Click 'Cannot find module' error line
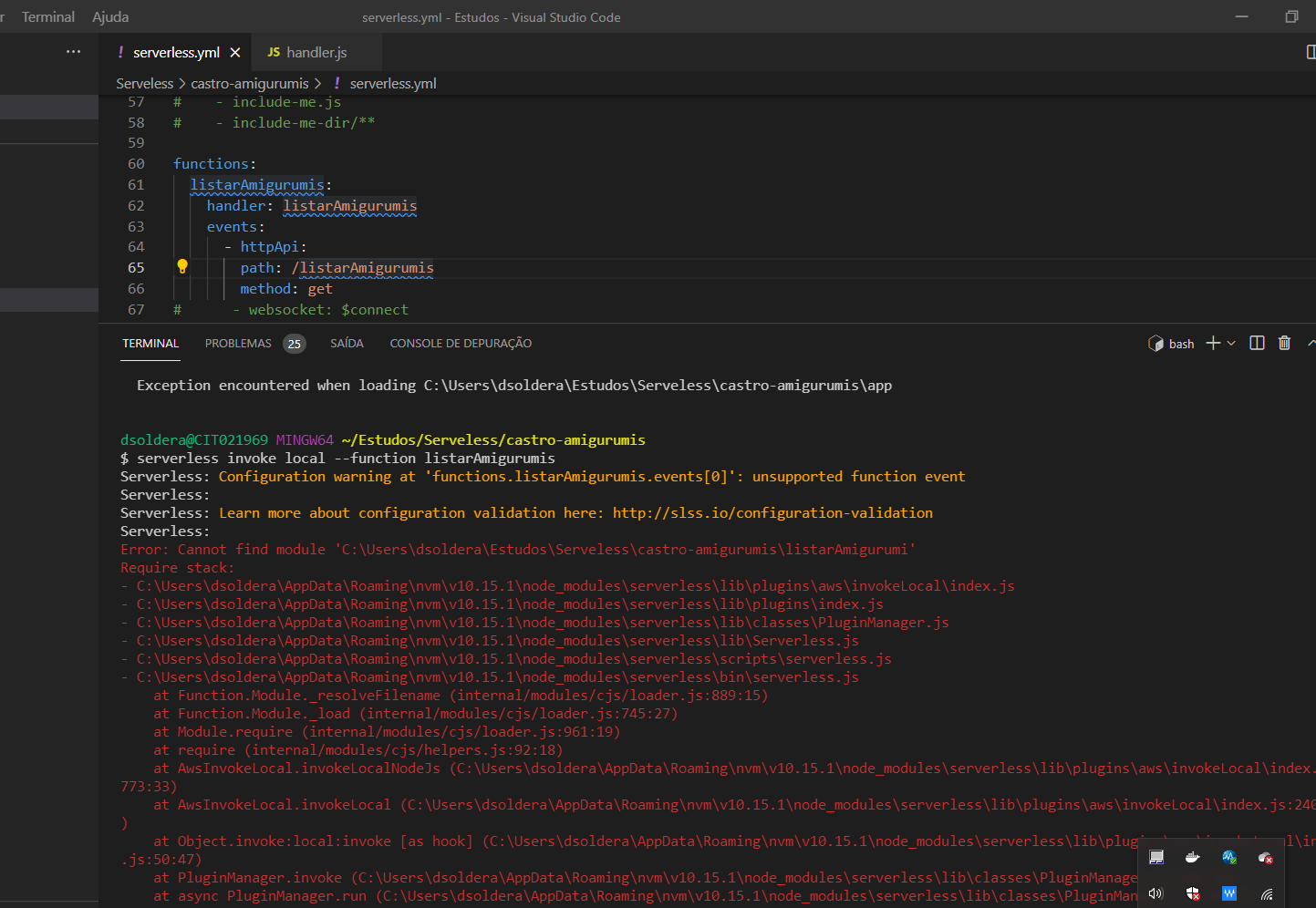1316x908 pixels. coord(517,550)
